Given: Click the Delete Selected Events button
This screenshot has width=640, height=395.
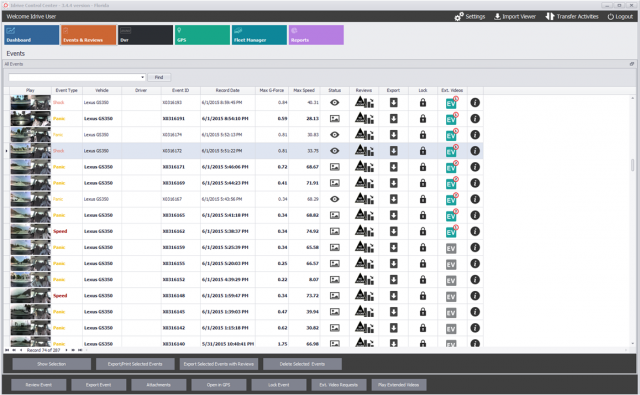Looking at the screenshot, I should 302,364.
